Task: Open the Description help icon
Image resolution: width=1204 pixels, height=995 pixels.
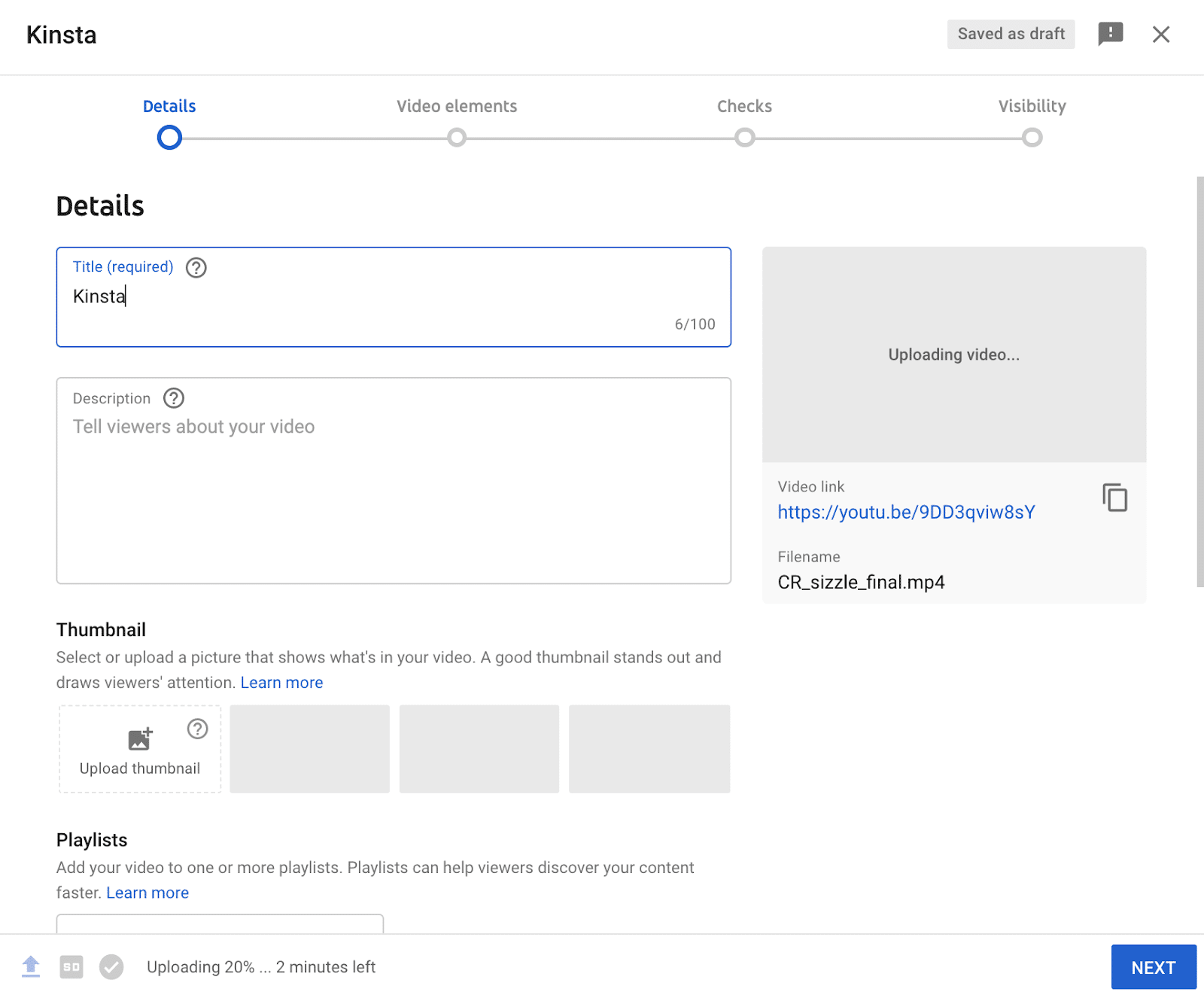Action: tap(174, 398)
